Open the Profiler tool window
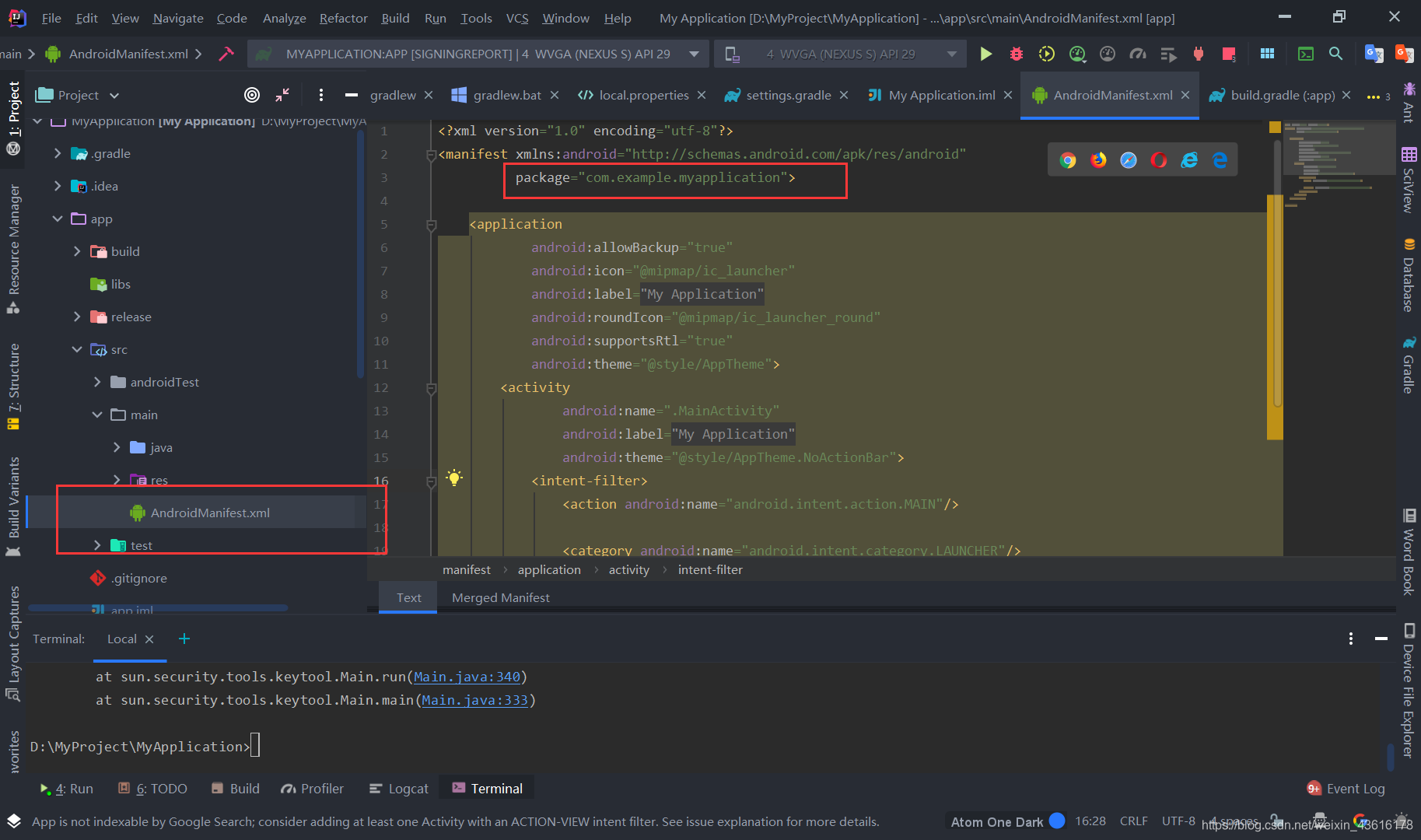Viewport: 1421px width, 840px height. click(x=312, y=789)
